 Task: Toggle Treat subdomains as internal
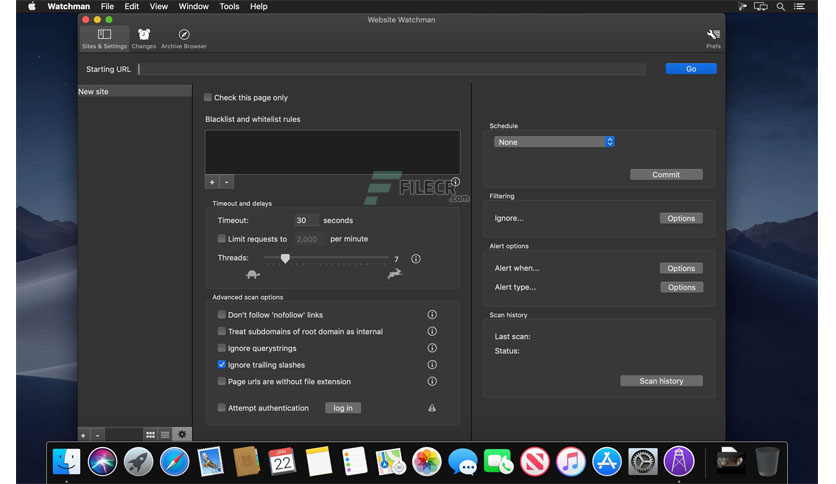(x=221, y=331)
